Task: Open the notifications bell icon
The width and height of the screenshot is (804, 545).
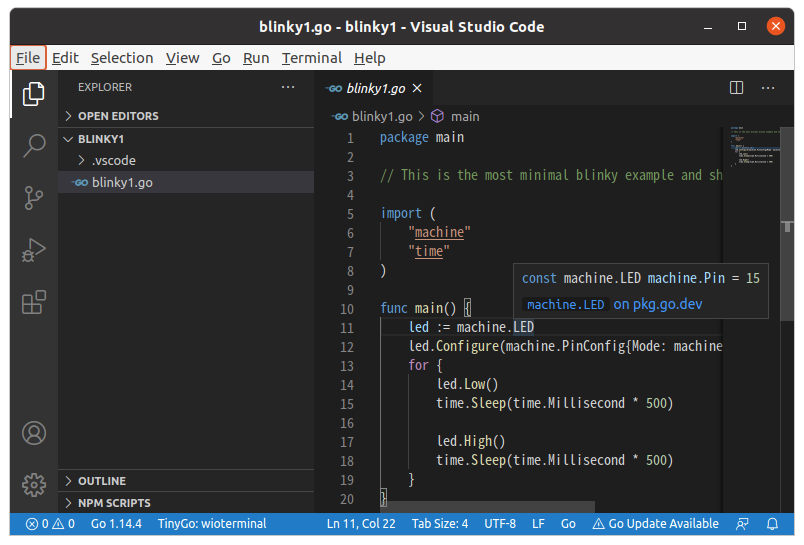Action: tap(772, 523)
